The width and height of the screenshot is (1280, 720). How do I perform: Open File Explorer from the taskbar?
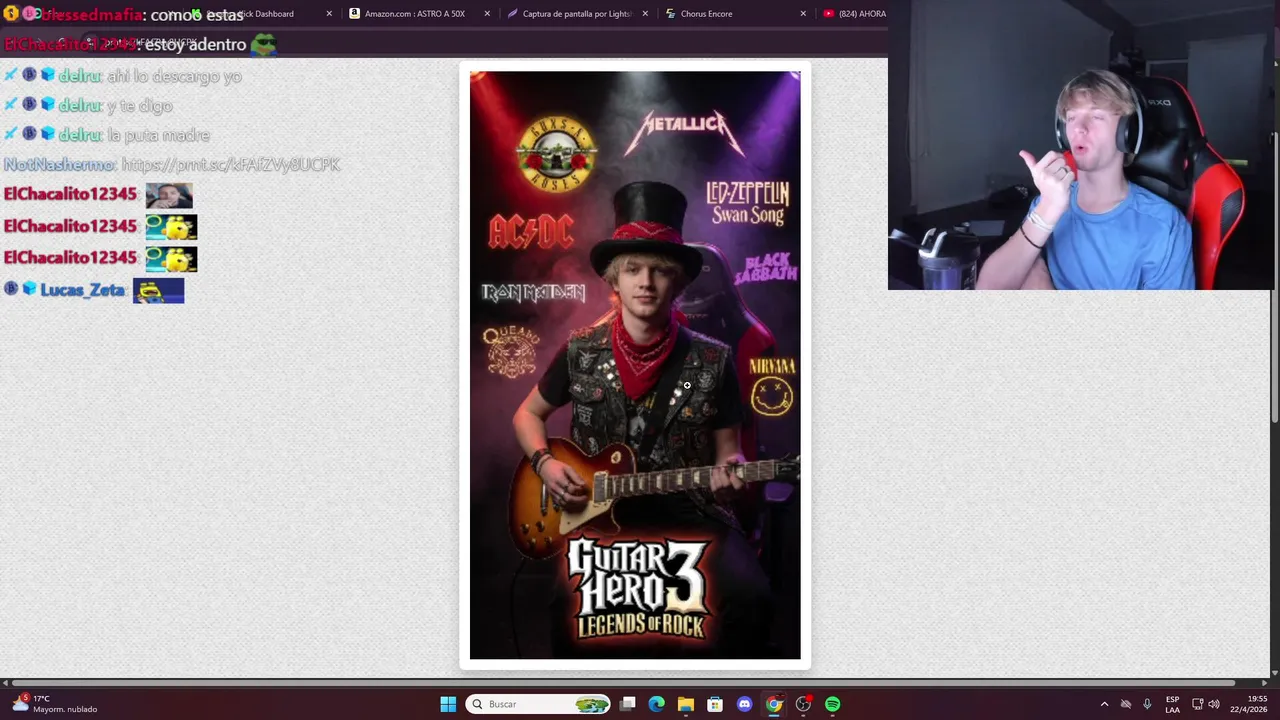(x=685, y=704)
